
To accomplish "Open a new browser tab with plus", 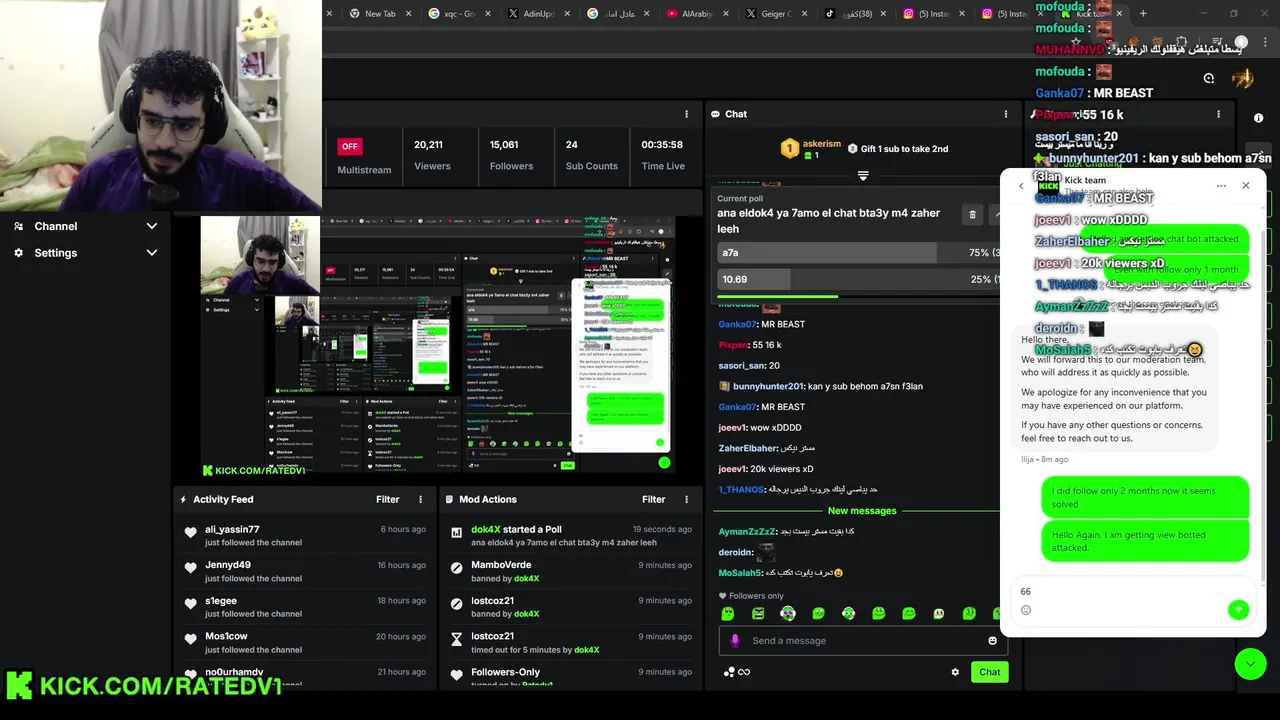I will (1143, 13).
